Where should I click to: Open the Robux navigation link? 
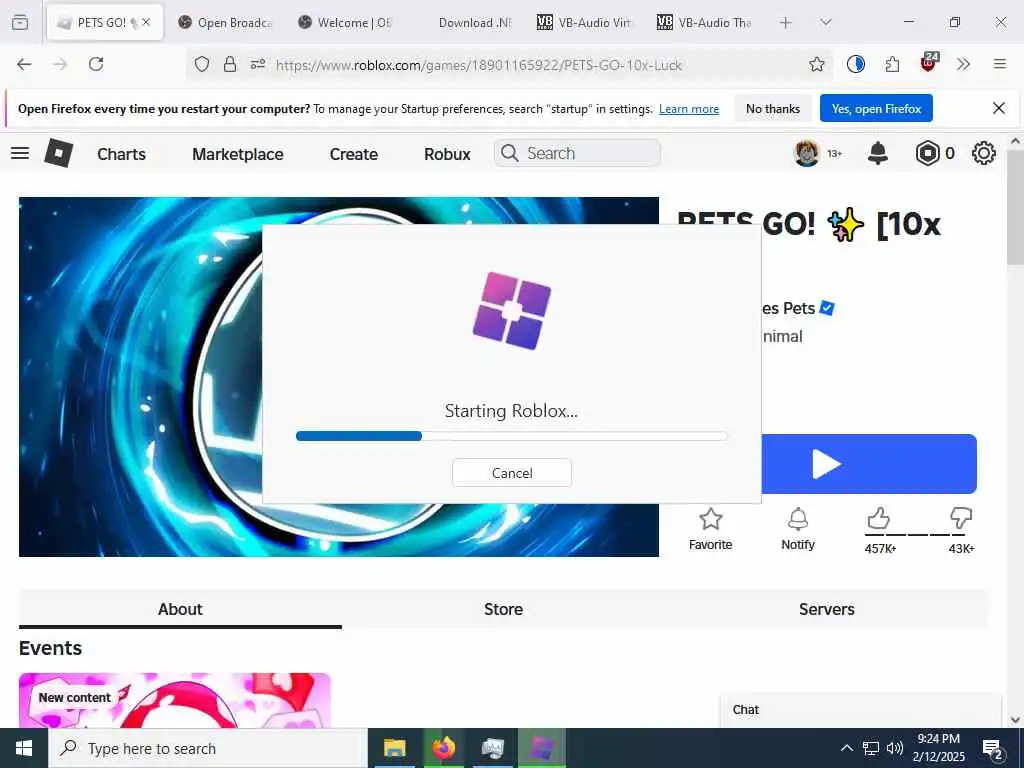tap(447, 154)
